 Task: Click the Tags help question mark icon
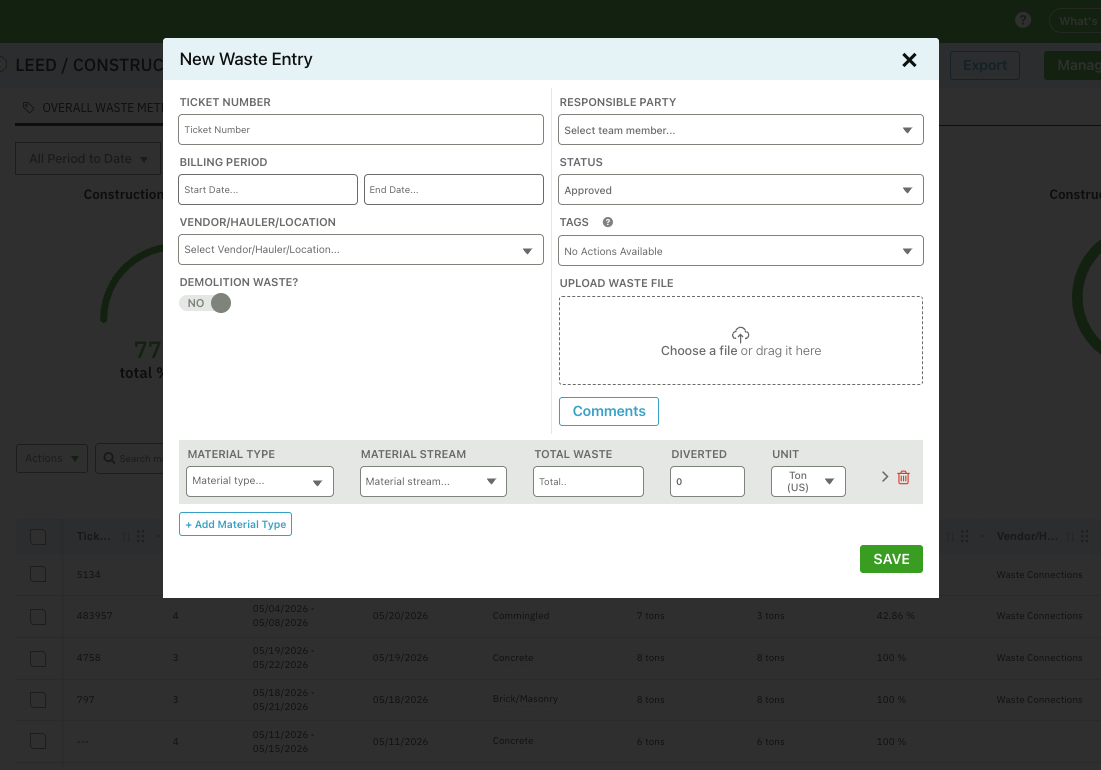608,222
